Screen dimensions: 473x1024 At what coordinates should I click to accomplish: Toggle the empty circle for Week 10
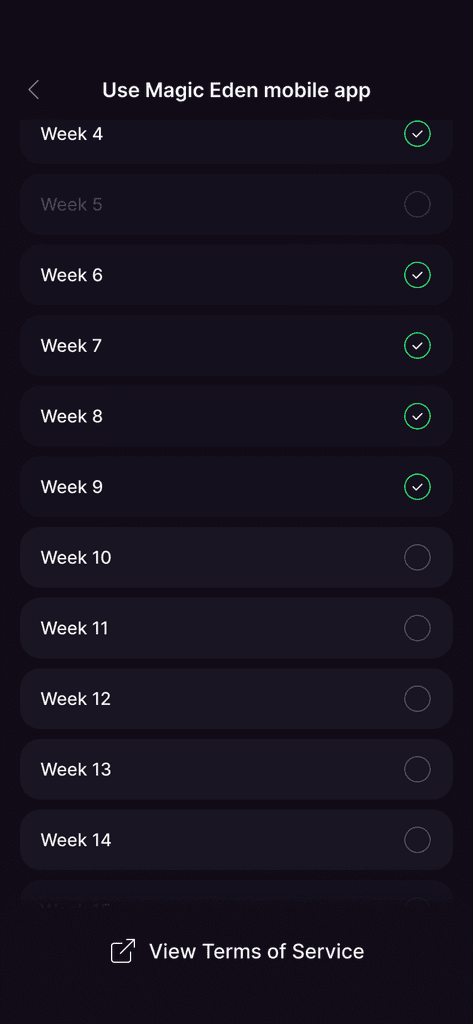[417, 557]
